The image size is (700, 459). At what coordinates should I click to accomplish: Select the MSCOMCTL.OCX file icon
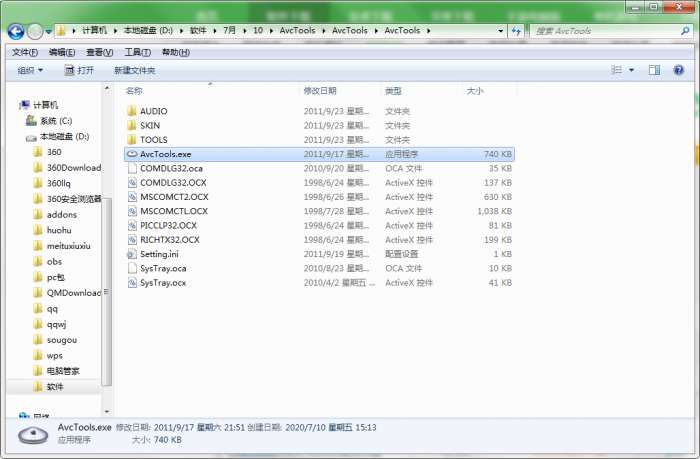tap(132, 211)
